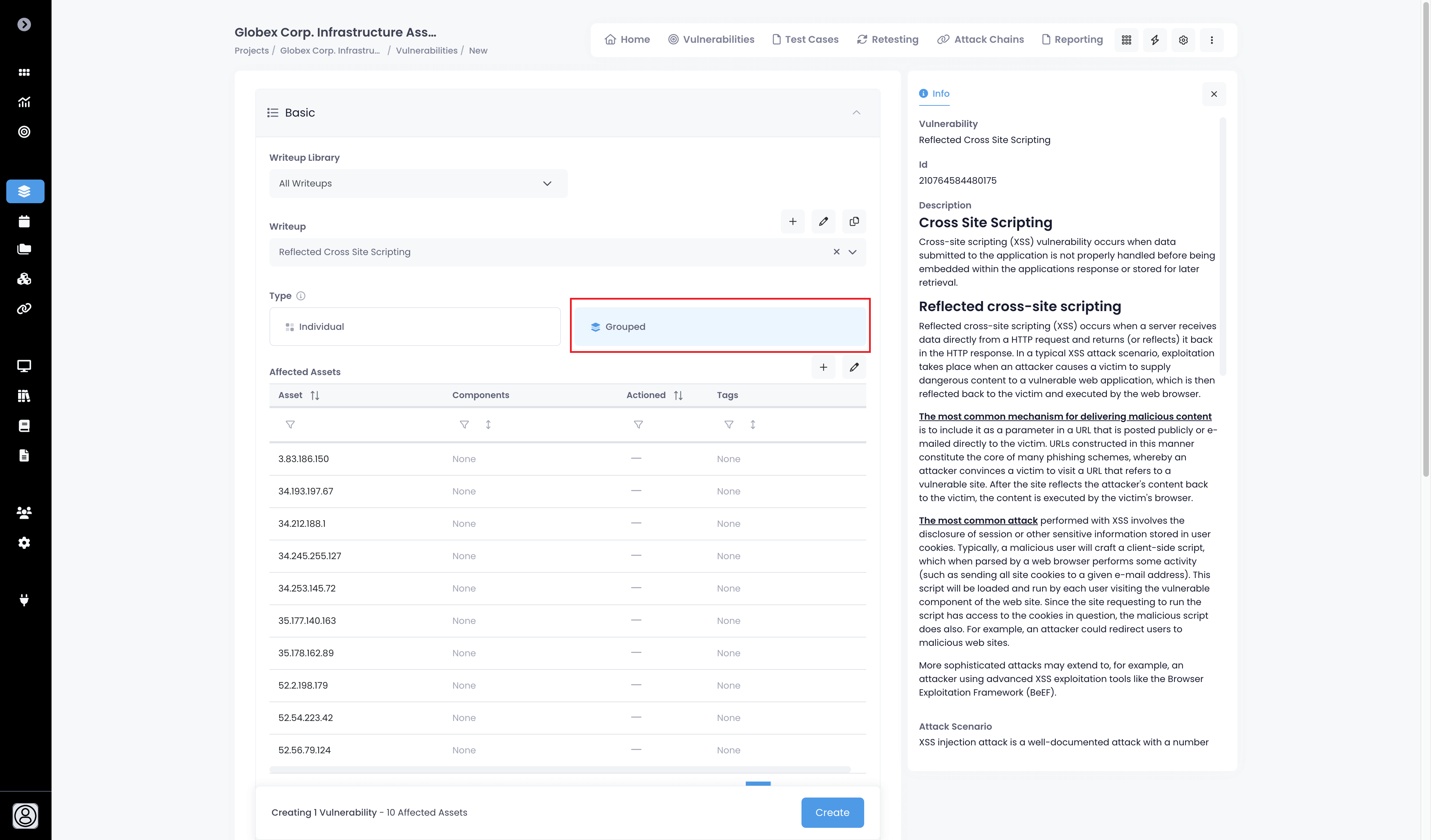This screenshot has width=1431, height=840.
Task: Open the Vulnerabilities breadcrumb link
Action: pyautogui.click(x=426, y=50)
